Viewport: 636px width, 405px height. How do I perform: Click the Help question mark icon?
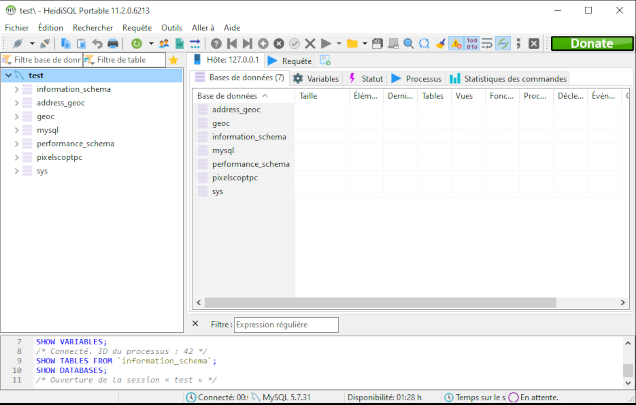pos(216,43)
